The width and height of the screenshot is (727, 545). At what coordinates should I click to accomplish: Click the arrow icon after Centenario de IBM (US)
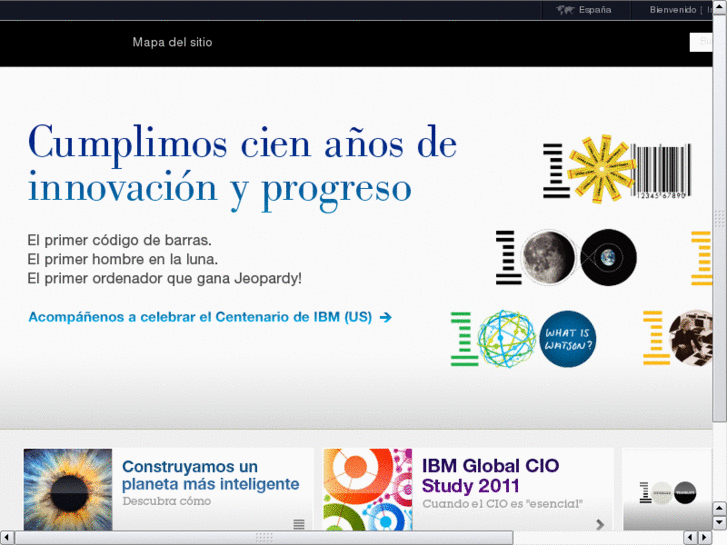(386, 317)
